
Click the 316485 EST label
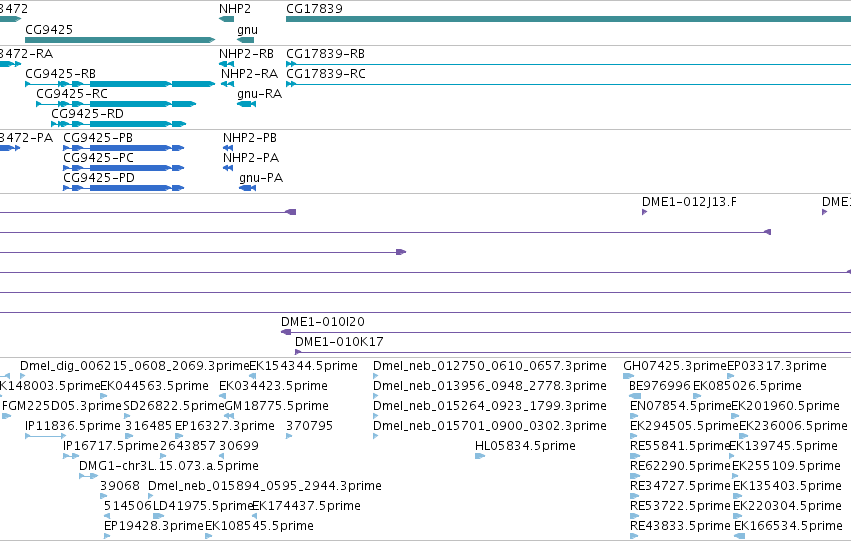pyautogui.click(x=148, y=426)
